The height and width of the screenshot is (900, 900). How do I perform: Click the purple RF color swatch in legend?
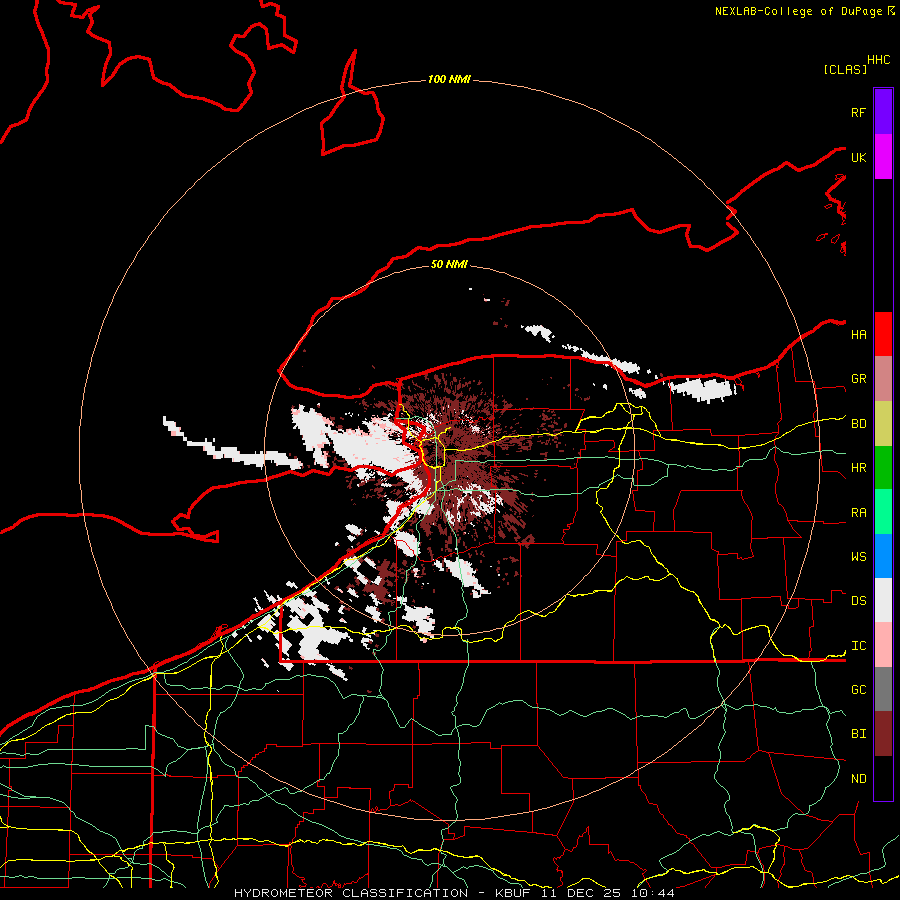[883, 112]
